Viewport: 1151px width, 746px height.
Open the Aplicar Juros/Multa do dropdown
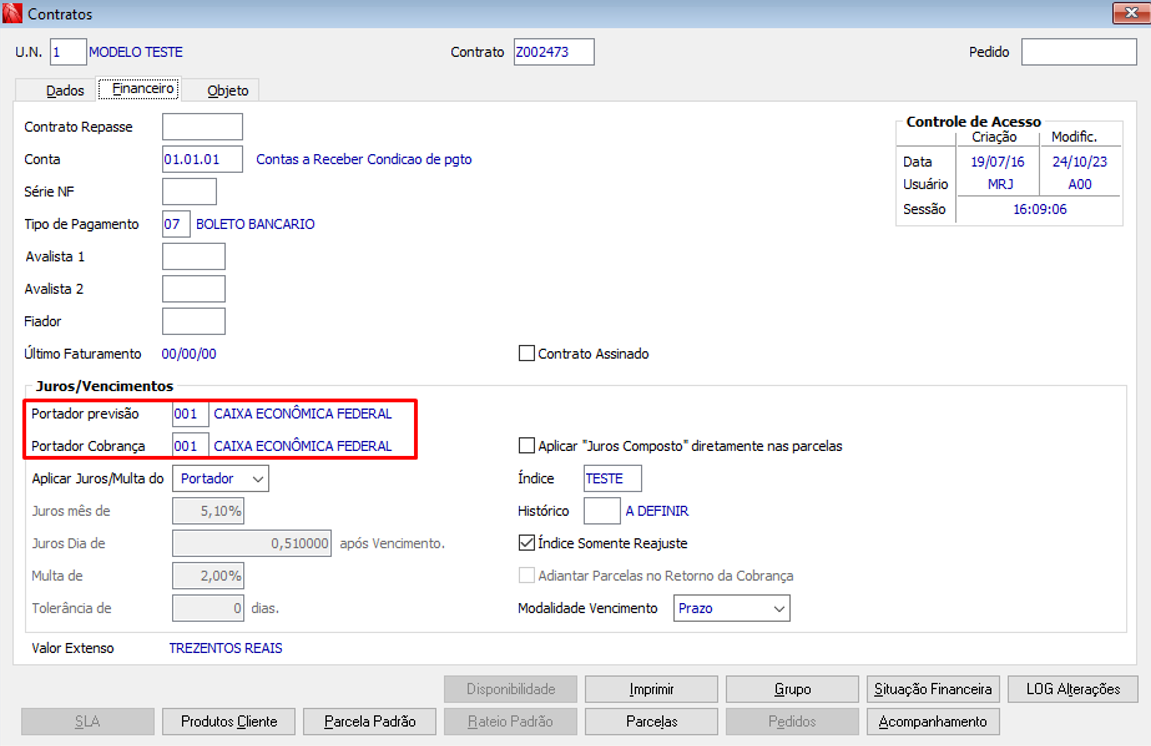point(220,478)
